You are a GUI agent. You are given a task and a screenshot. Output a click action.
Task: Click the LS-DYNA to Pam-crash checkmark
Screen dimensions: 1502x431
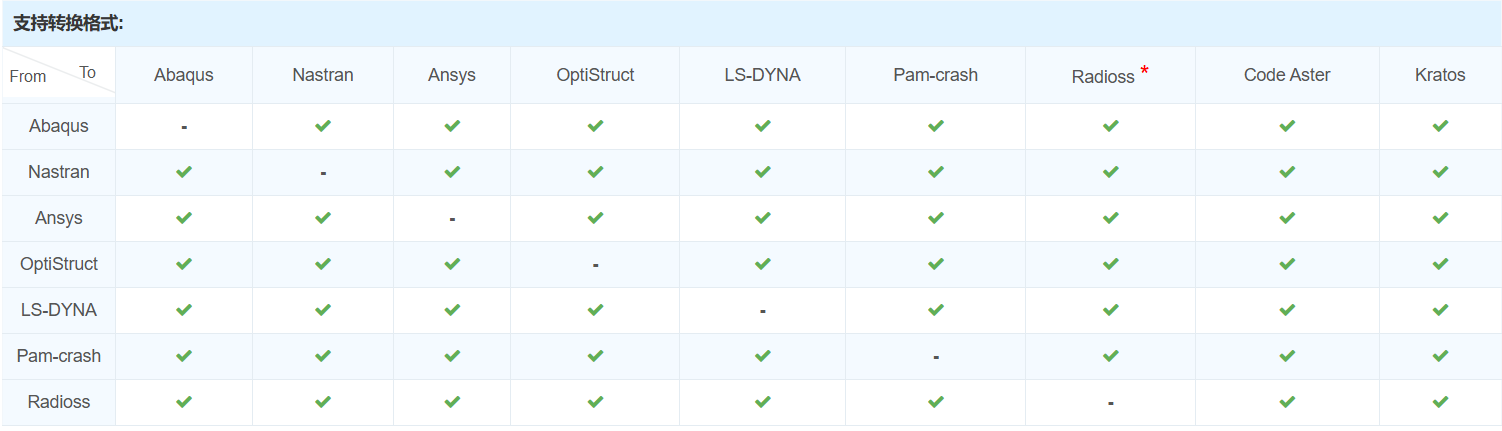click(935, 310)
